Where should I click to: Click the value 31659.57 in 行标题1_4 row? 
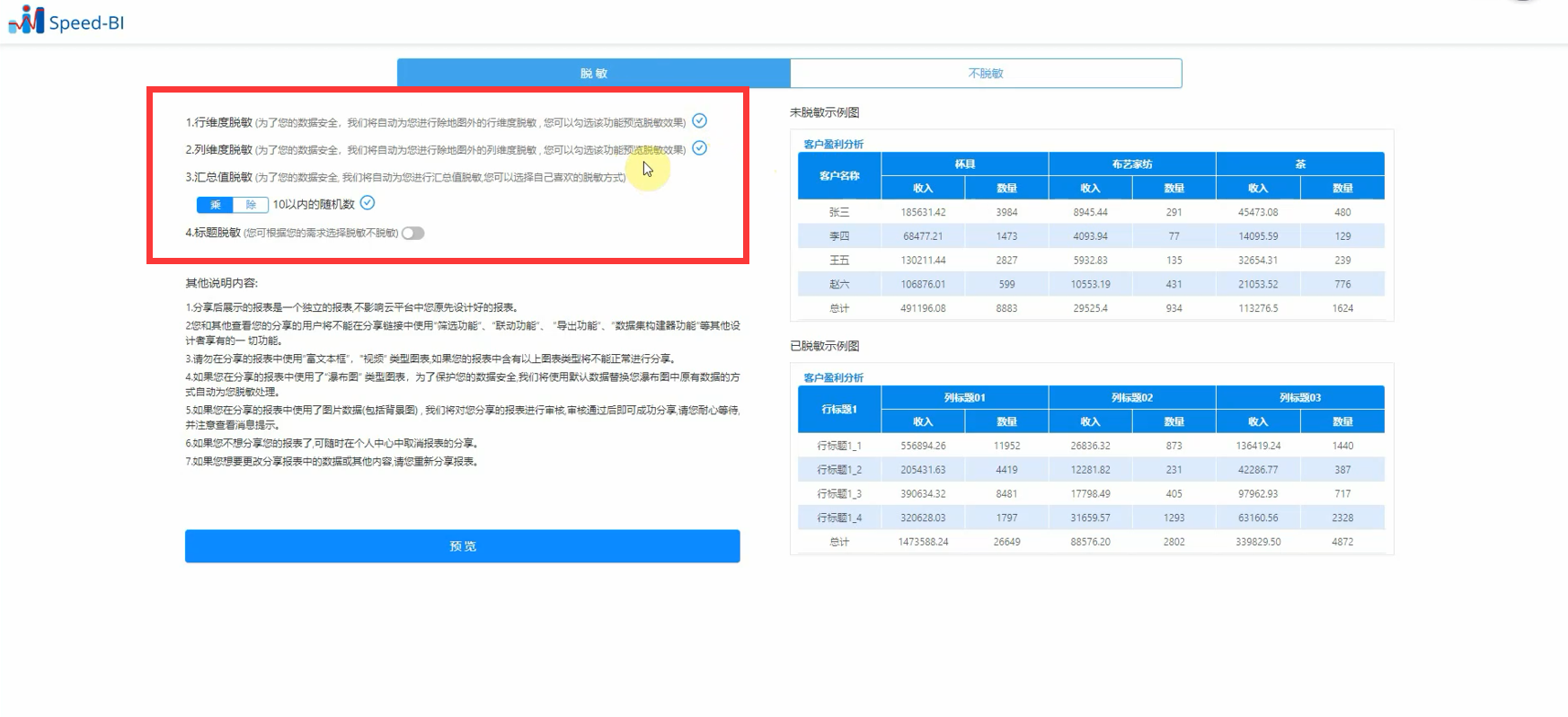1090,518
